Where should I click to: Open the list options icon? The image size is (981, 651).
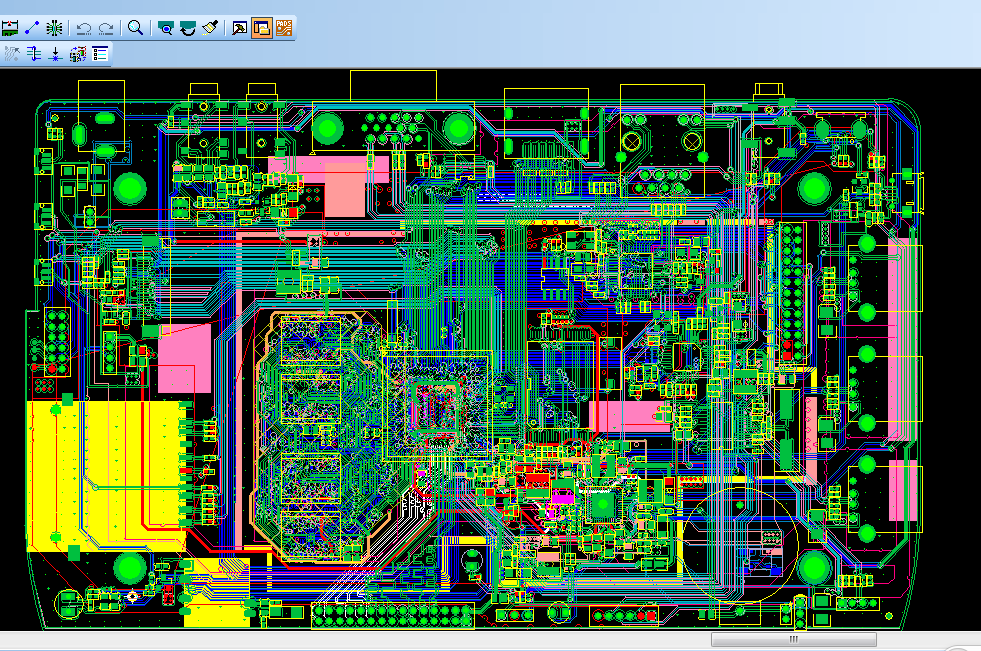(100, 54)
